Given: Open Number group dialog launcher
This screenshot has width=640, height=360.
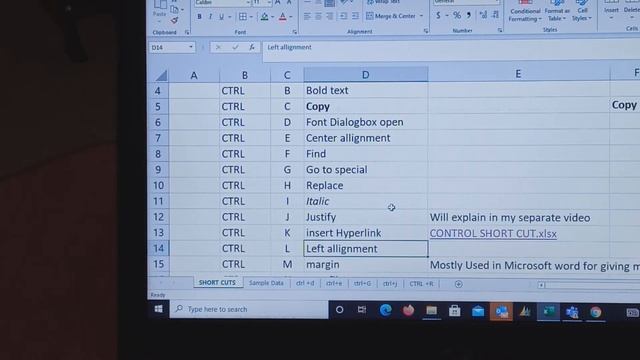Looking at the screenshot, I should 500,30.
